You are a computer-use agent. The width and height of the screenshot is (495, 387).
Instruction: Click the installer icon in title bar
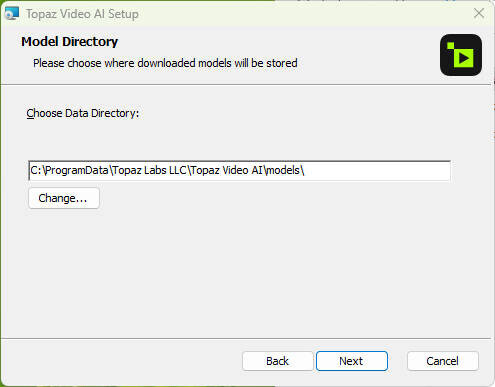click(12, 14)
